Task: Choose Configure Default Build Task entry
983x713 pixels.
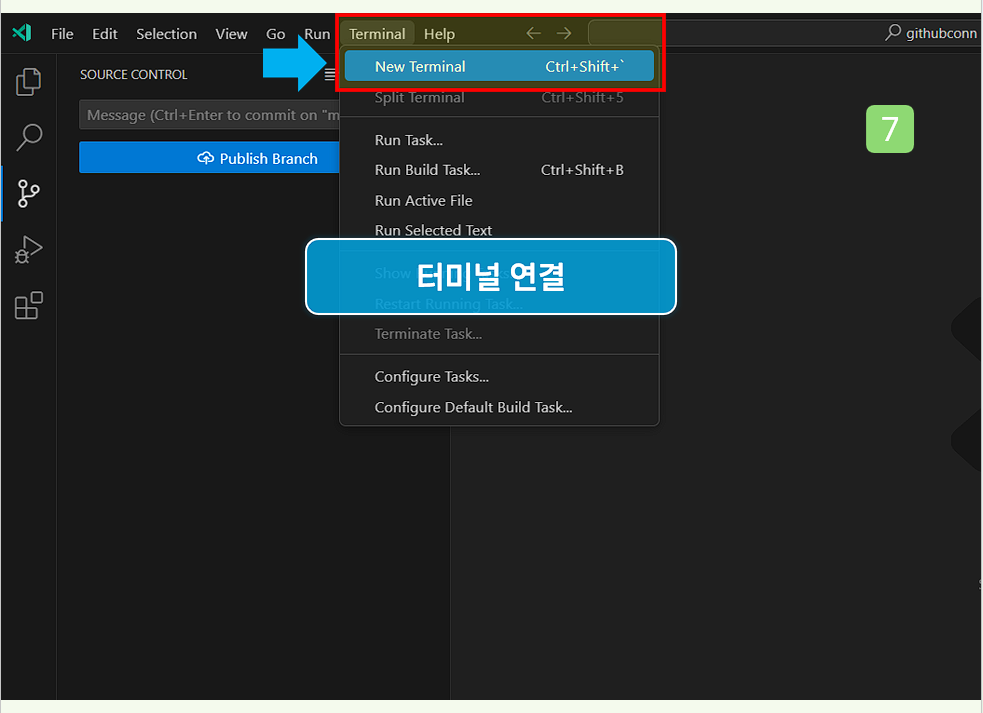Action: pyautogui.click(x=473, y=407)
